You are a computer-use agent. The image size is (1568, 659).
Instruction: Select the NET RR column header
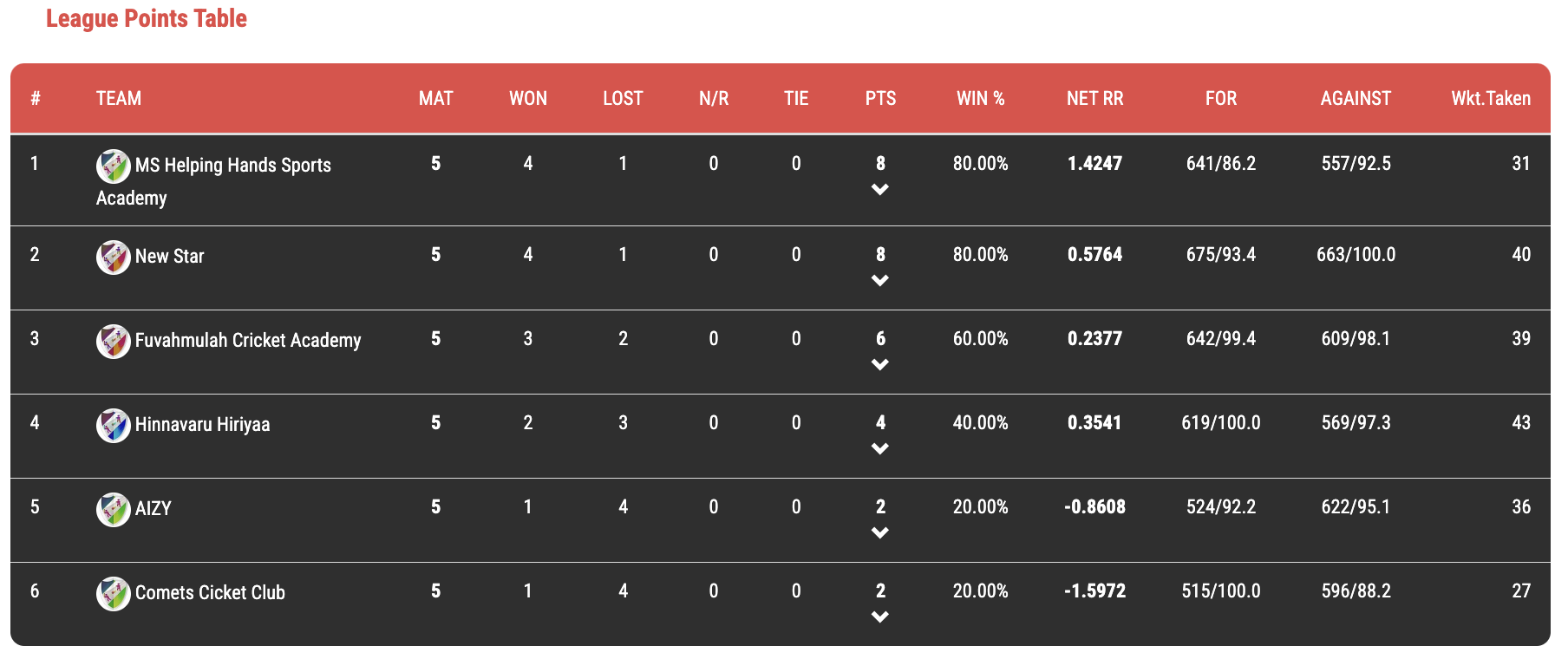tap(1094, 99)
